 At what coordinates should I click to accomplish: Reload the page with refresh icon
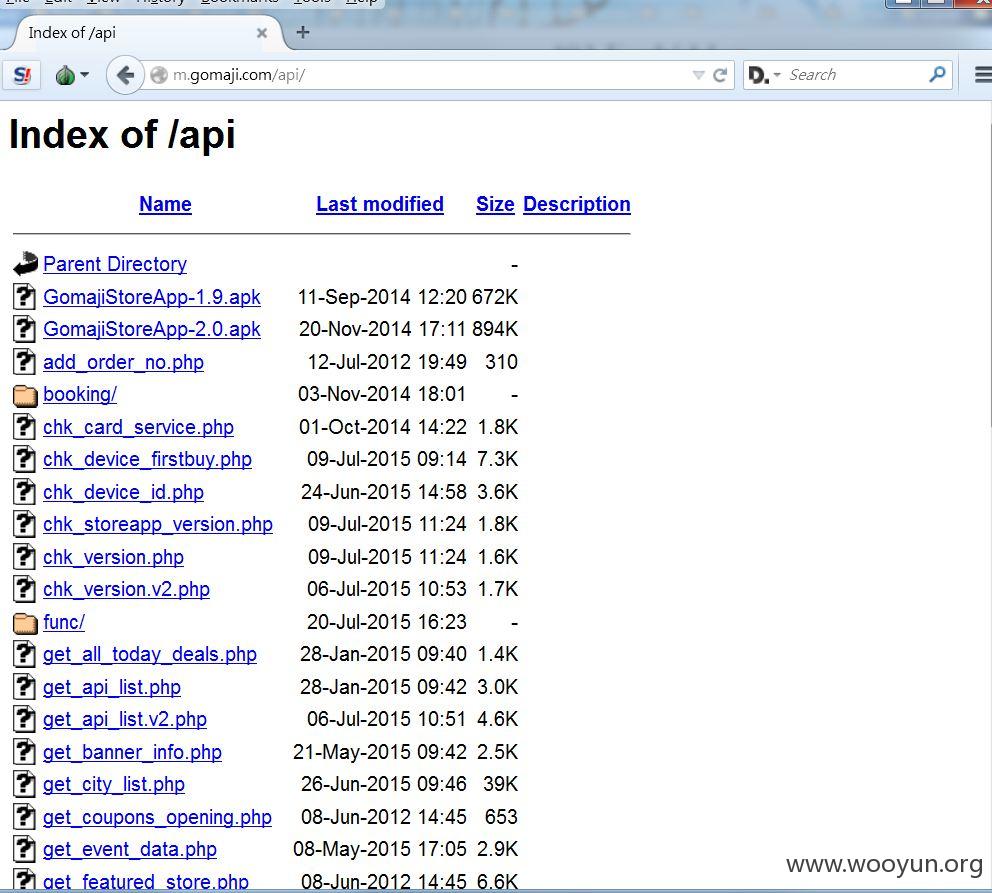click(720, 75)
